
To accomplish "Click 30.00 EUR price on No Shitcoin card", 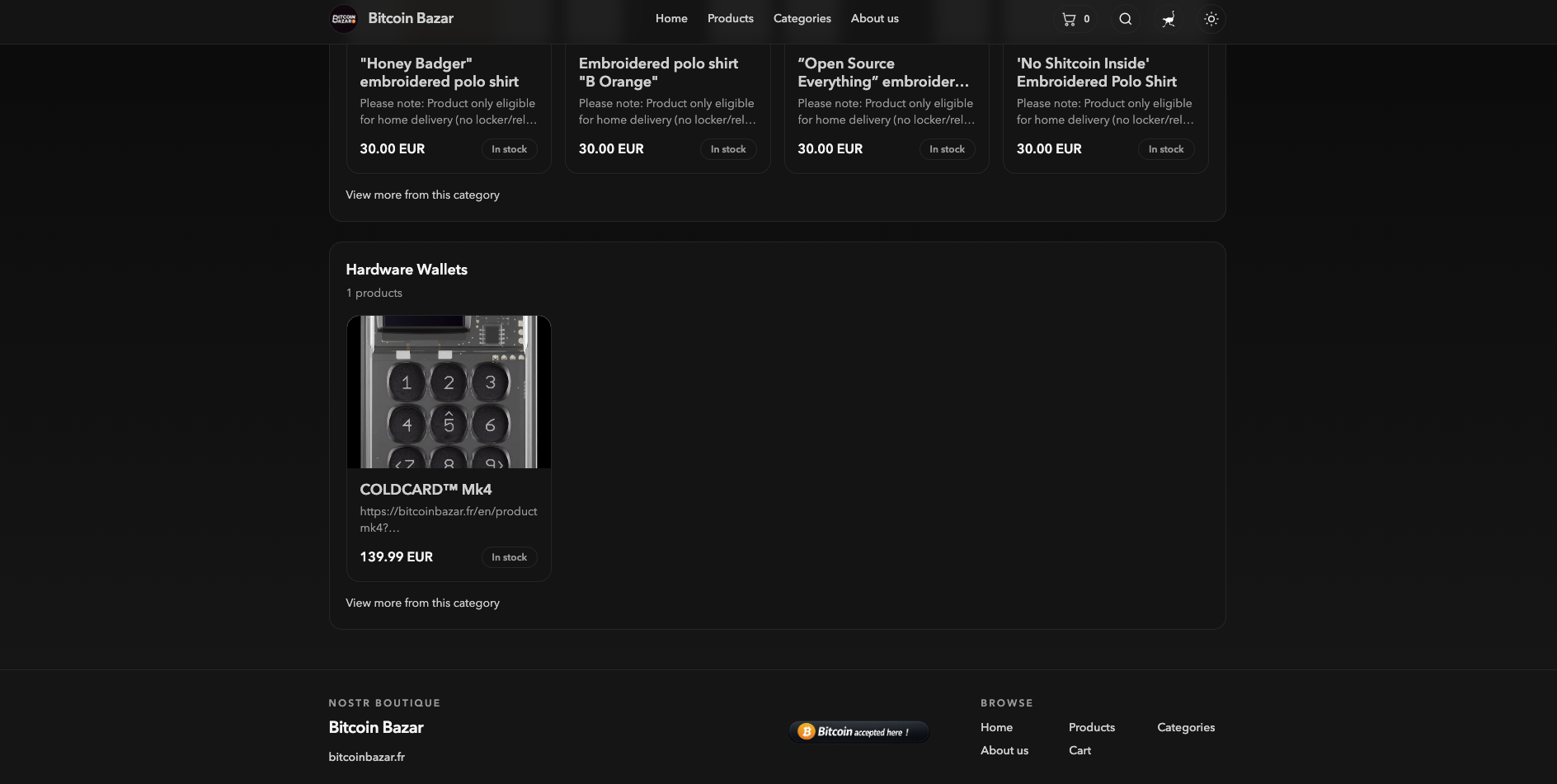I will (1049, 149).
